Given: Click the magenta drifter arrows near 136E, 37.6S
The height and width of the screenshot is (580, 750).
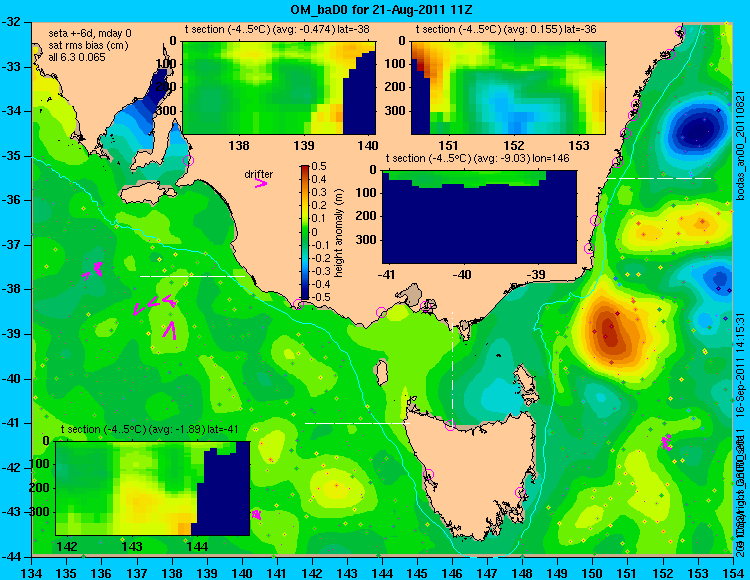Looking at the screenshot, I should point(93,270).
